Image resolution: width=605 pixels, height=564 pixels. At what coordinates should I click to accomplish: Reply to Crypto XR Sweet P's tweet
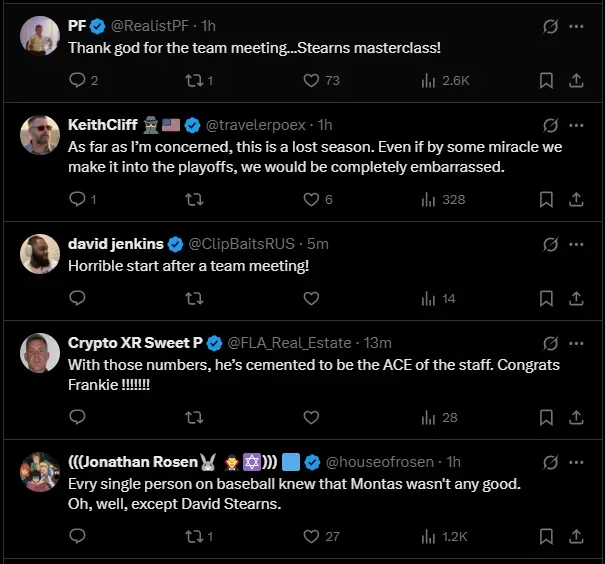[78, 417]
